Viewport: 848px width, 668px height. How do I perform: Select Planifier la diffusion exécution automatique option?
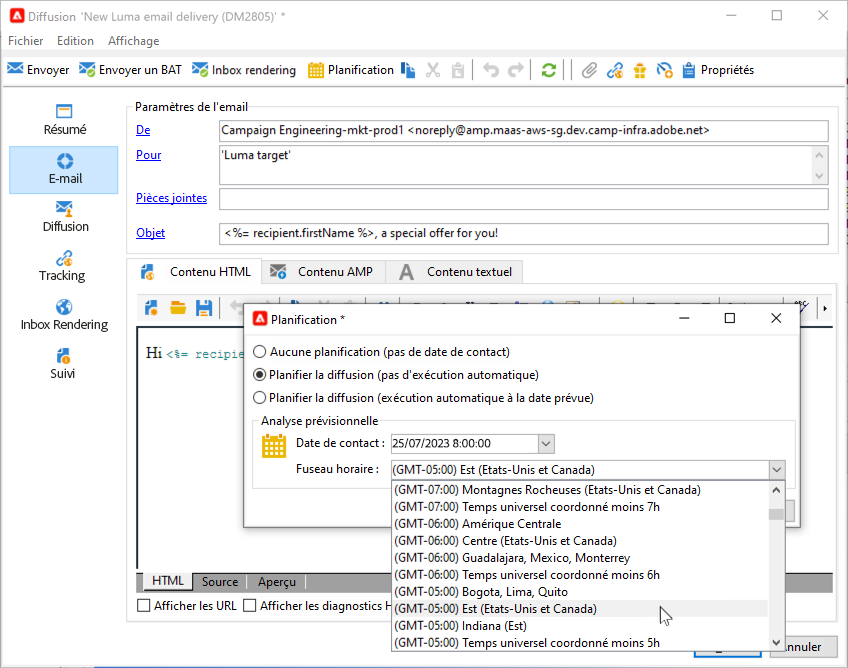pyautogui.click(x=260, y=398)
